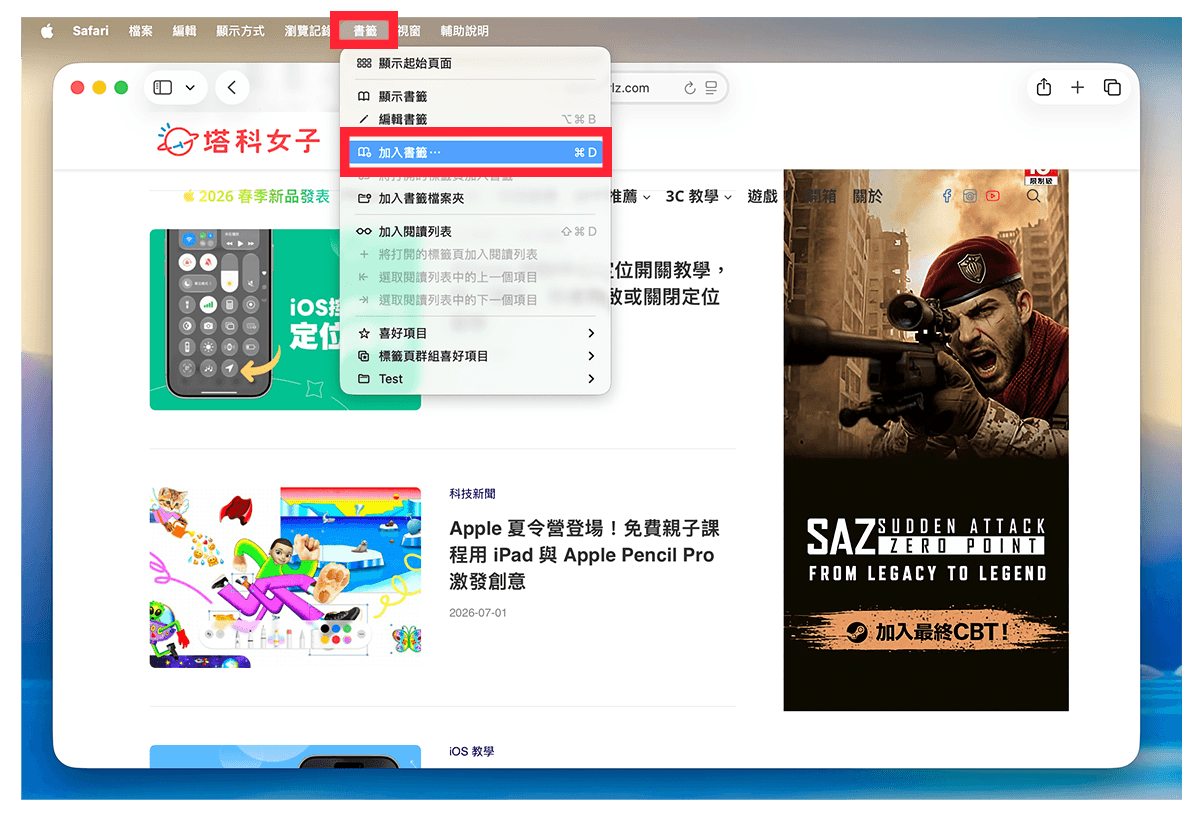Open a new tab with plus icon
The height and width of the screenshot is (821, 1200).
click(1078, 88)
